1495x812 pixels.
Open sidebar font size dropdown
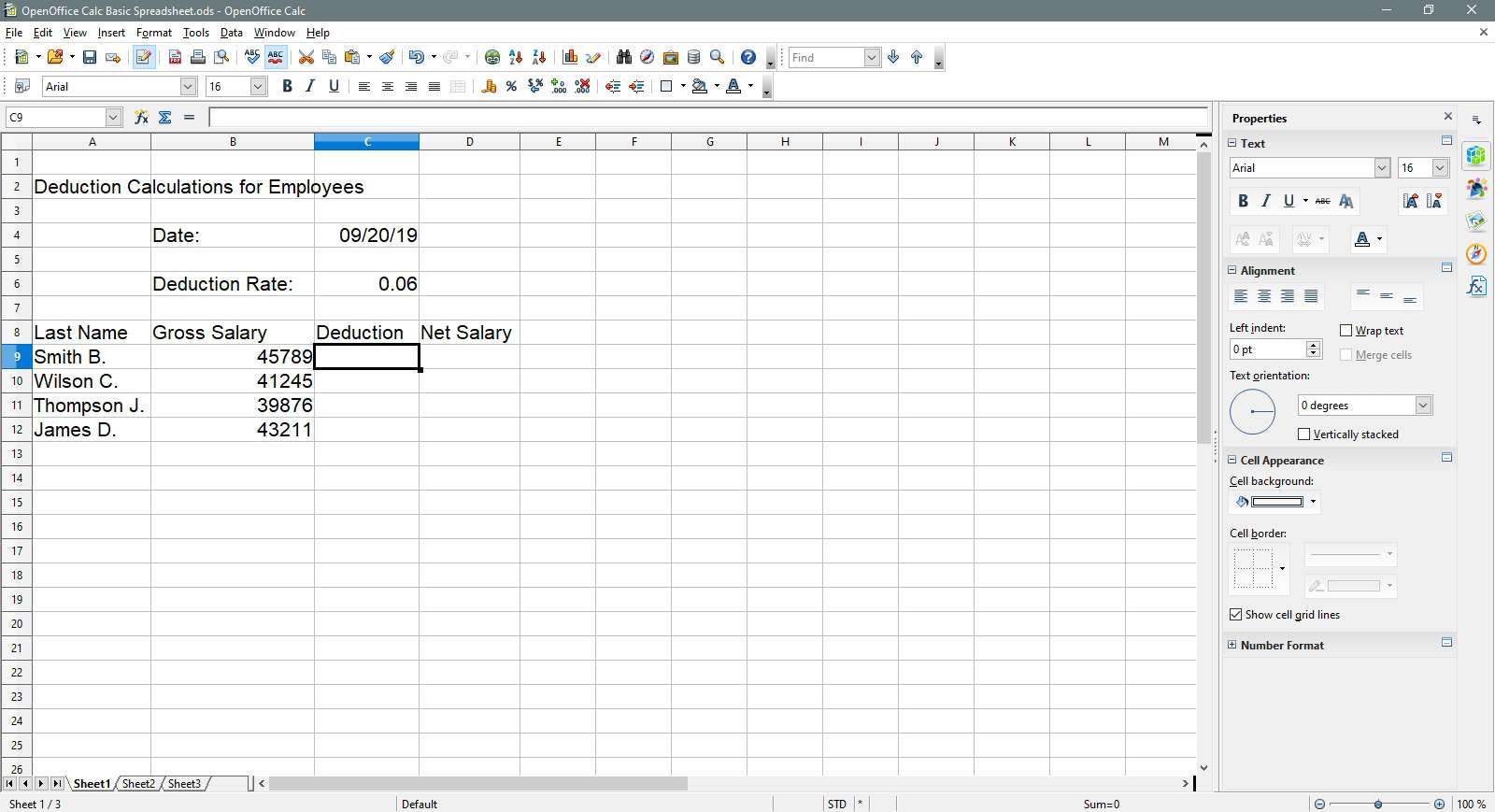[1440, 167]
